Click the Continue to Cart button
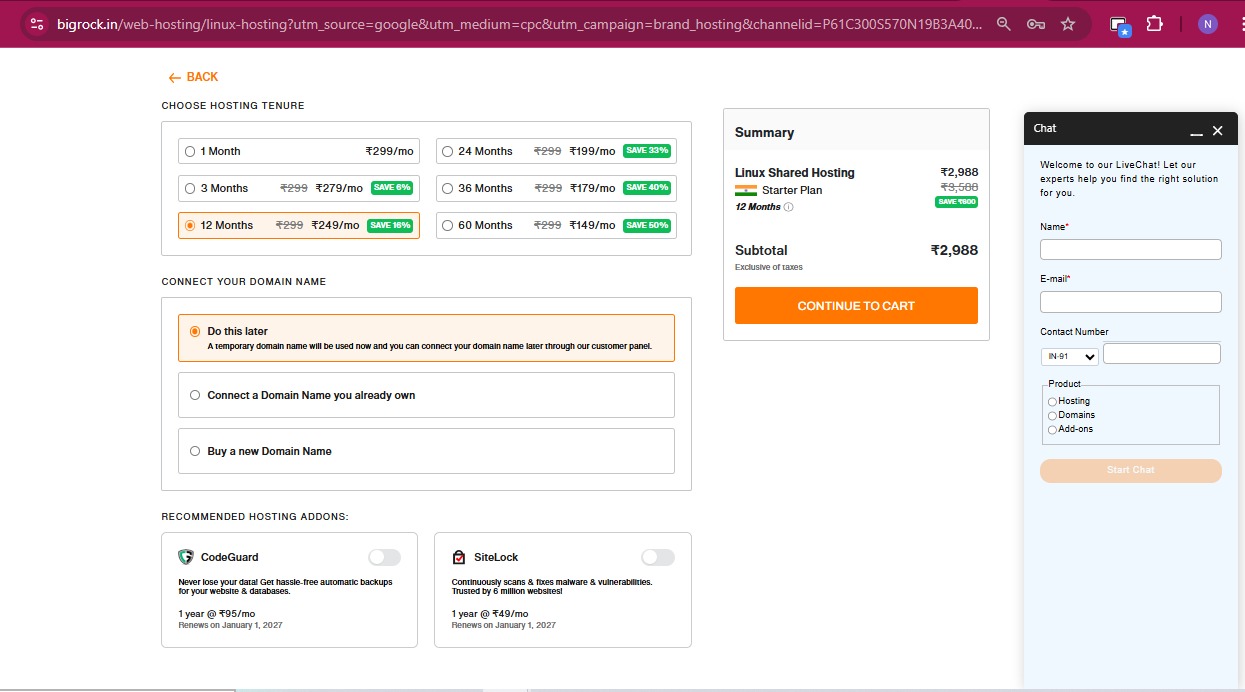Image resolution: width=1245 pixels, height=692 pixels. click(856, 306)
